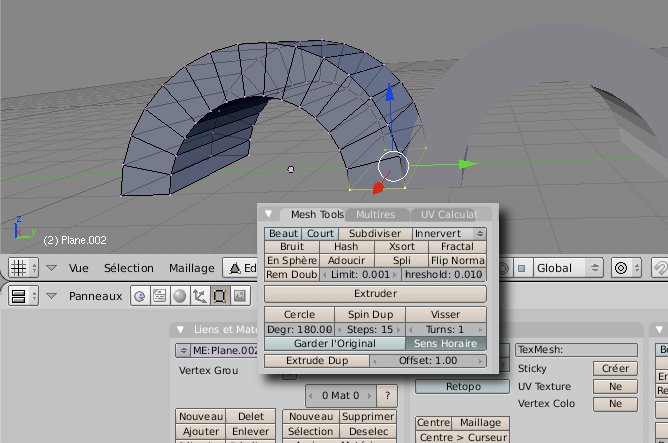This screenshot has height=443, width=668.
Task: Click the Adoucir (Smooth) button
Action: (346, 260)
